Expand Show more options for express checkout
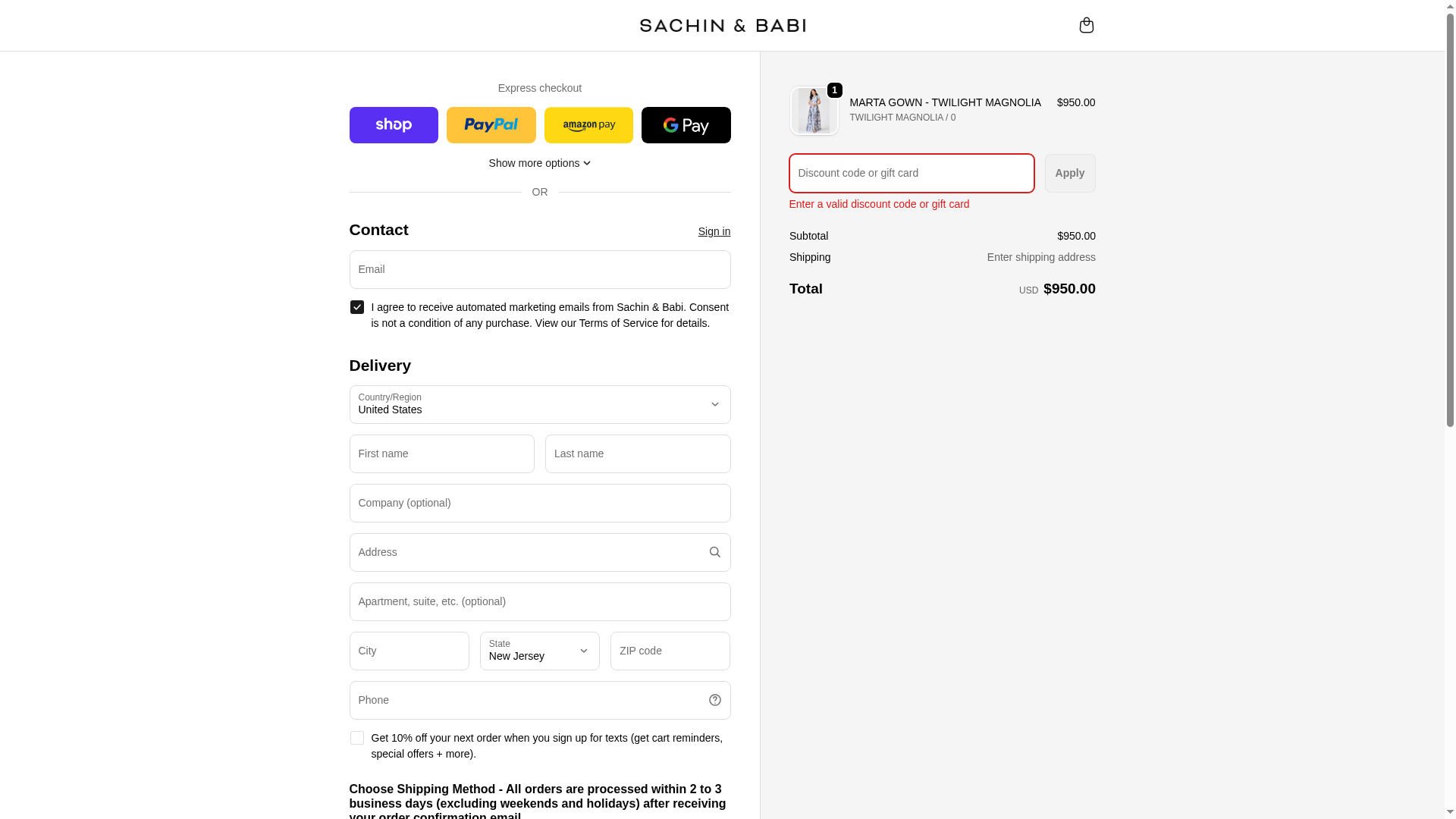1456x819 pixels. [539, 163]
